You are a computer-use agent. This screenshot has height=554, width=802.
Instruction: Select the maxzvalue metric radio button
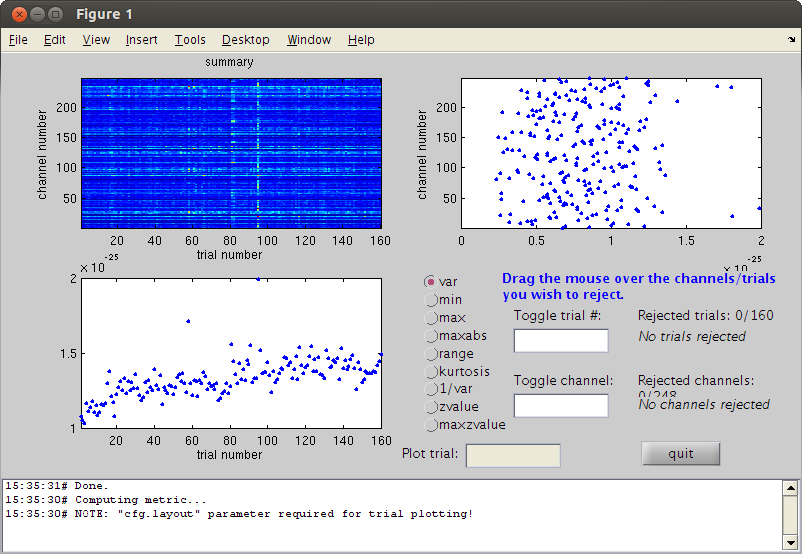click(x=431, y=425)
